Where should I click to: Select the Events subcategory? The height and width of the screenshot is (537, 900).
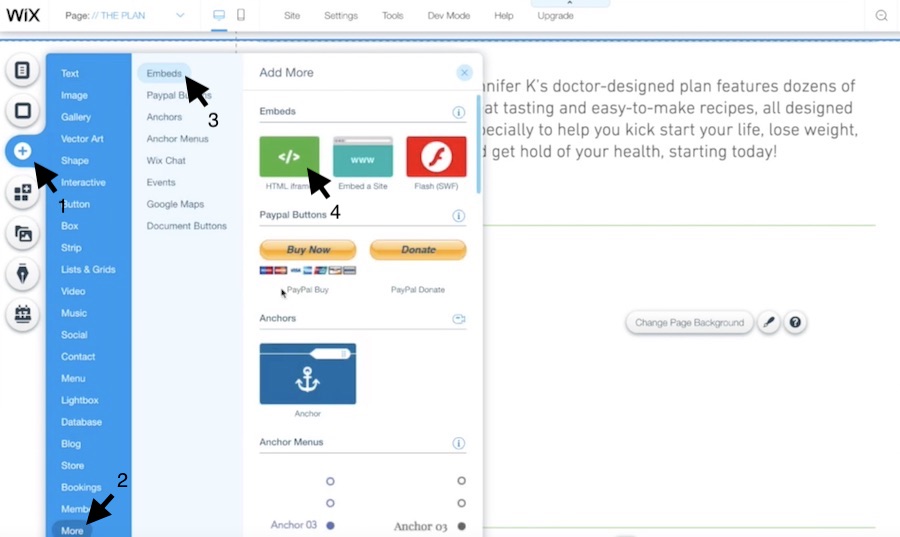click(161, 182)
